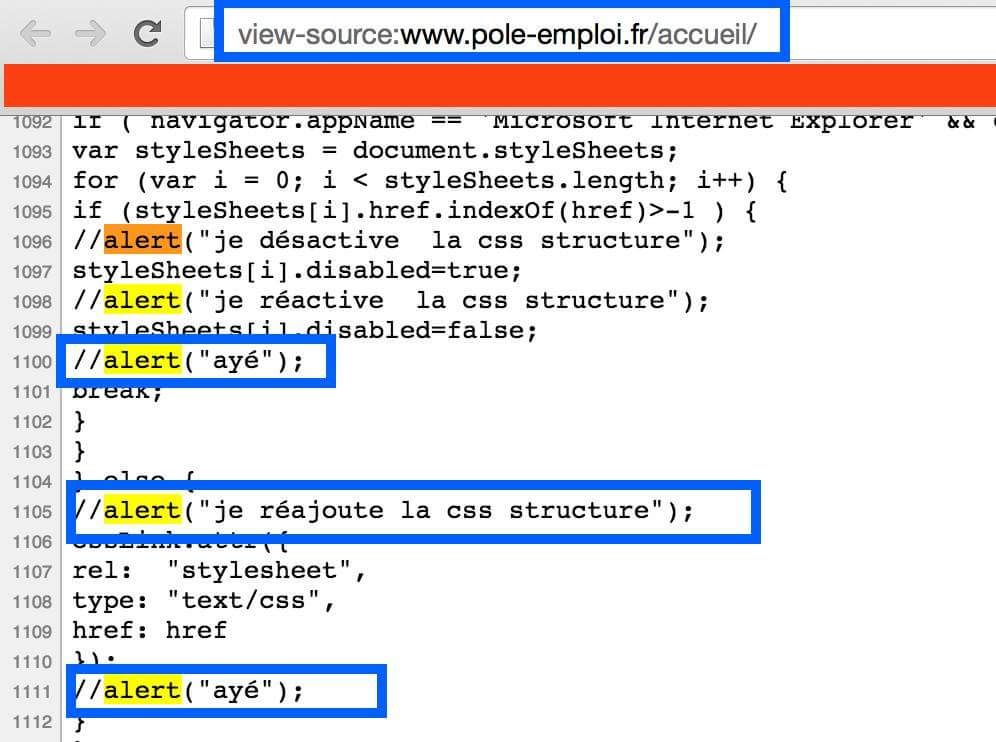Click the orange-highlighted alert on line 1096
Screen dimensions: 996x742
click(143, 241)
